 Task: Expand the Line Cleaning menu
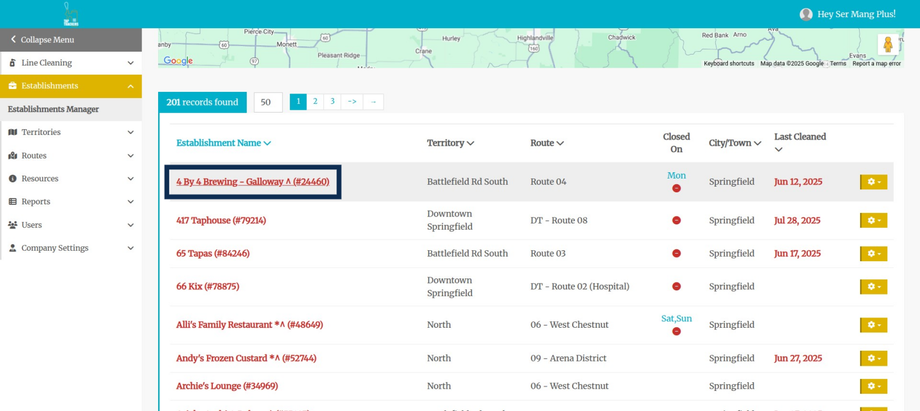[x=71, y=63]
